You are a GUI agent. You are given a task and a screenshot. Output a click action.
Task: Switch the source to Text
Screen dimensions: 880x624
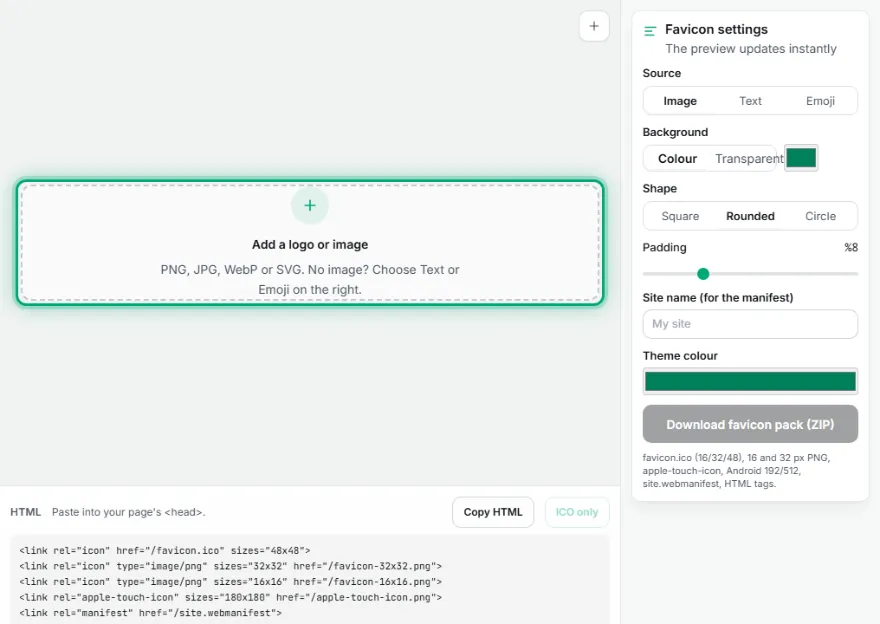(x=750, y=101)
